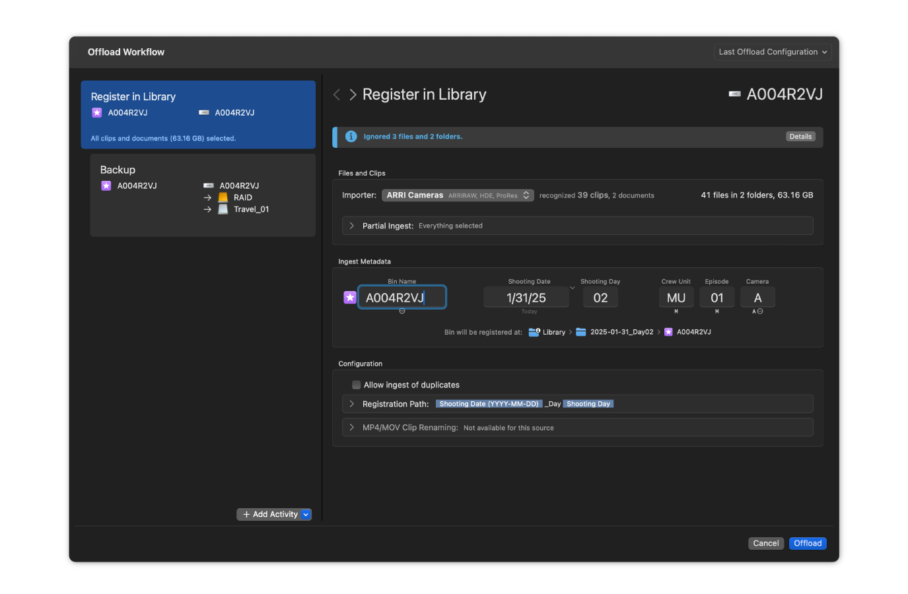Click the back chevron beside Register in Library

coord(336,94)
